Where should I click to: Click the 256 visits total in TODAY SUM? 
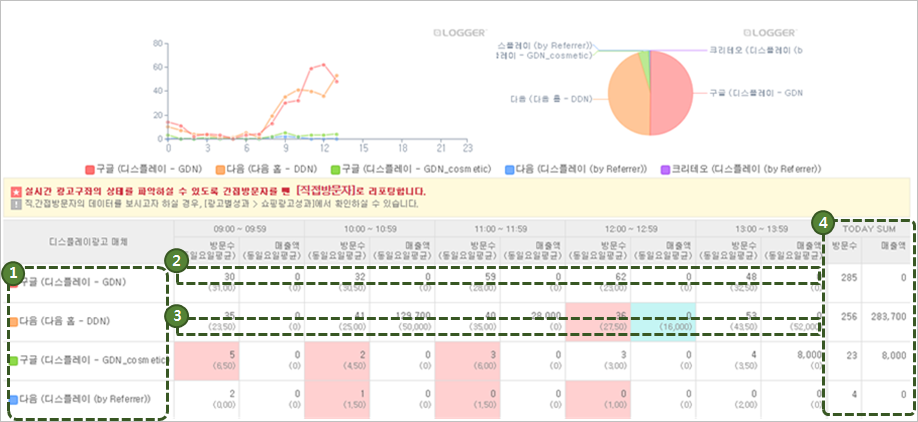point(848,317)
